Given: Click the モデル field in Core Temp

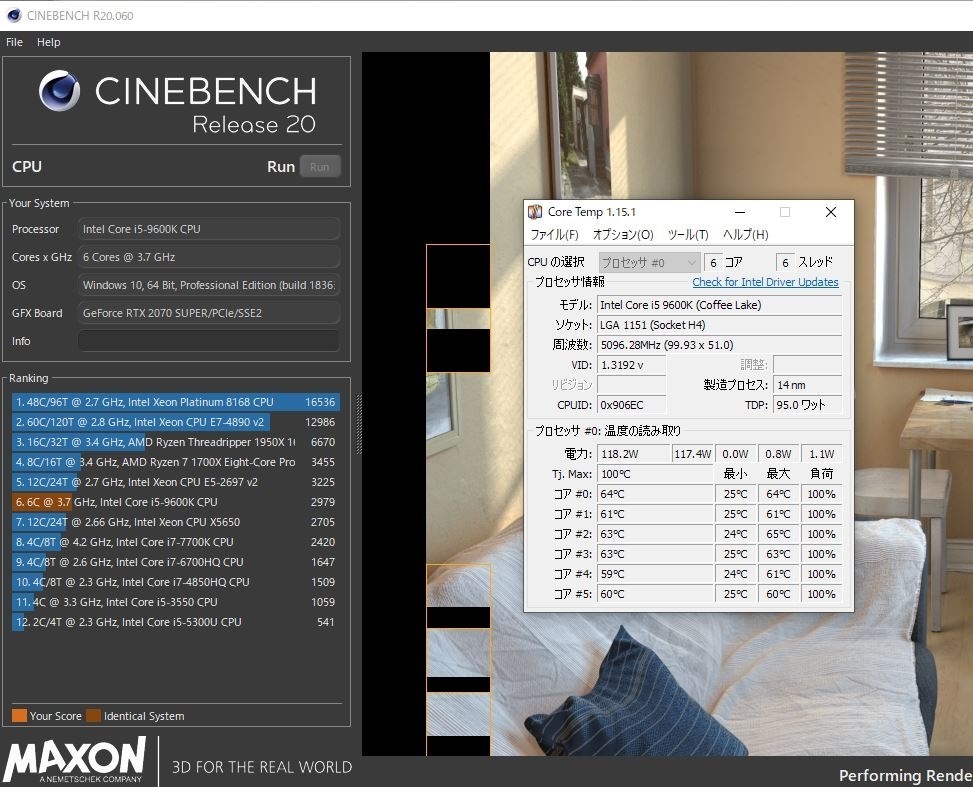Looking at the screenshot, I should [719, 305].
